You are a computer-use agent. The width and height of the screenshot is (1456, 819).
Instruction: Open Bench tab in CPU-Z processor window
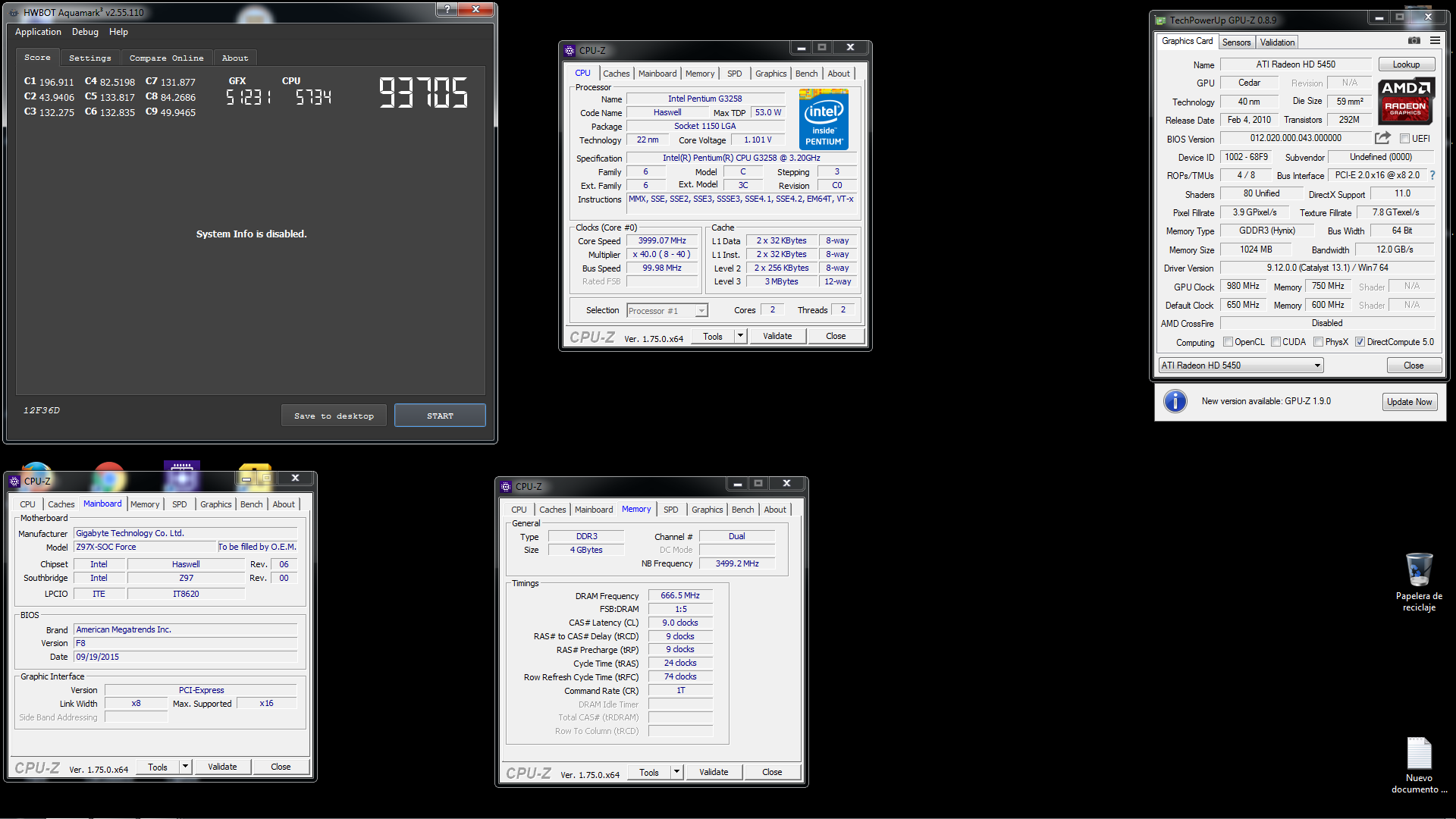click(806, 74)
